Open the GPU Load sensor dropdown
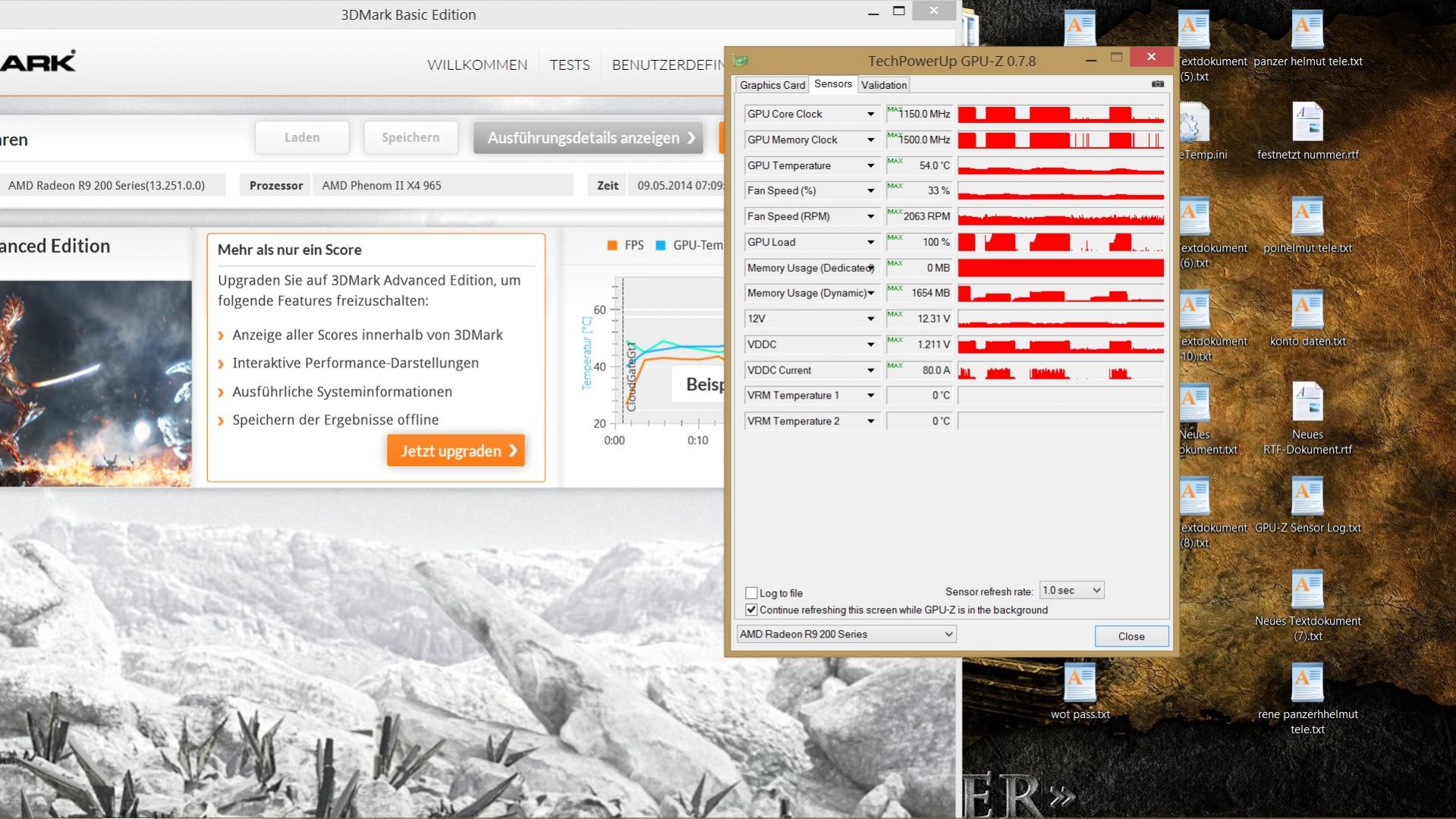The height and width of the screenshot is (819, 1456). pyautogui.click(x=870, y=242)
